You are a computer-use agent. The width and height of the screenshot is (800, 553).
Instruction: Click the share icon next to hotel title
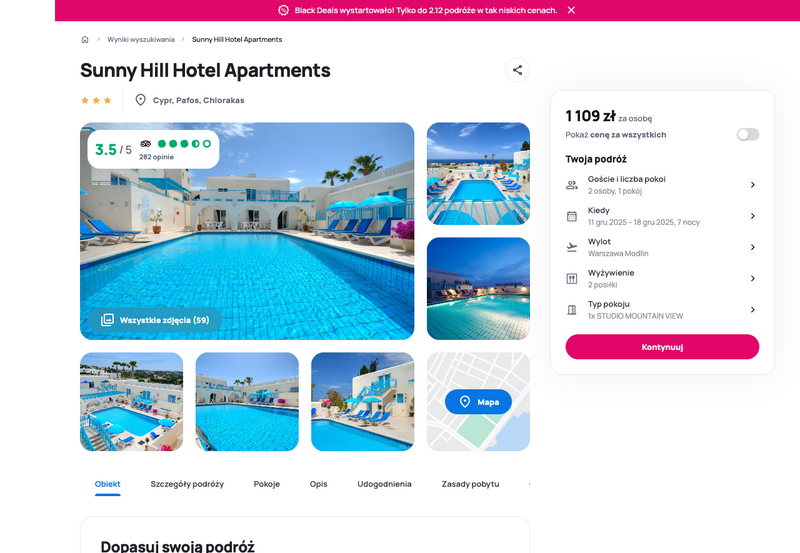517,70
